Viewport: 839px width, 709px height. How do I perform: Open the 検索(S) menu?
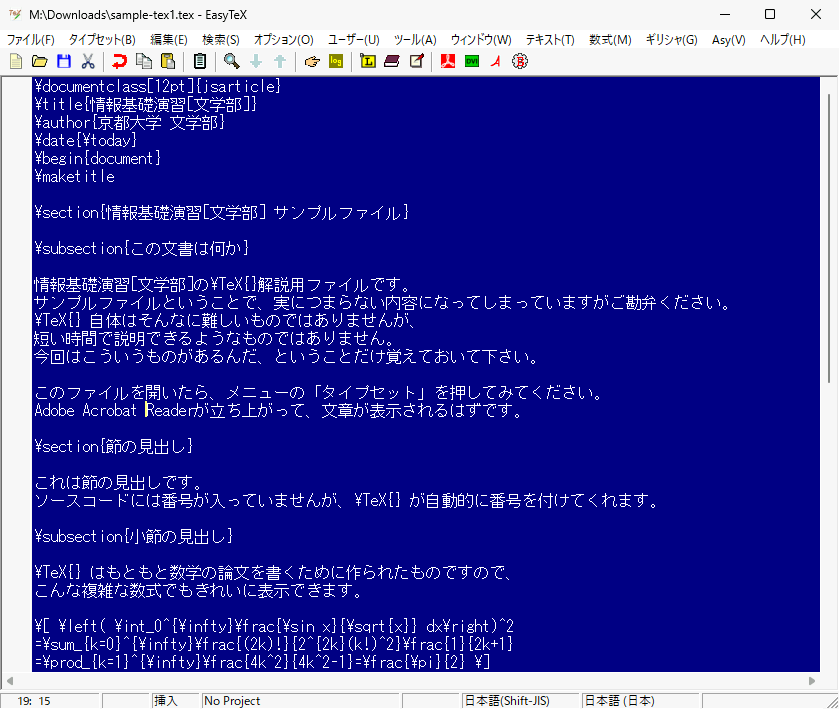pos(221,40)
